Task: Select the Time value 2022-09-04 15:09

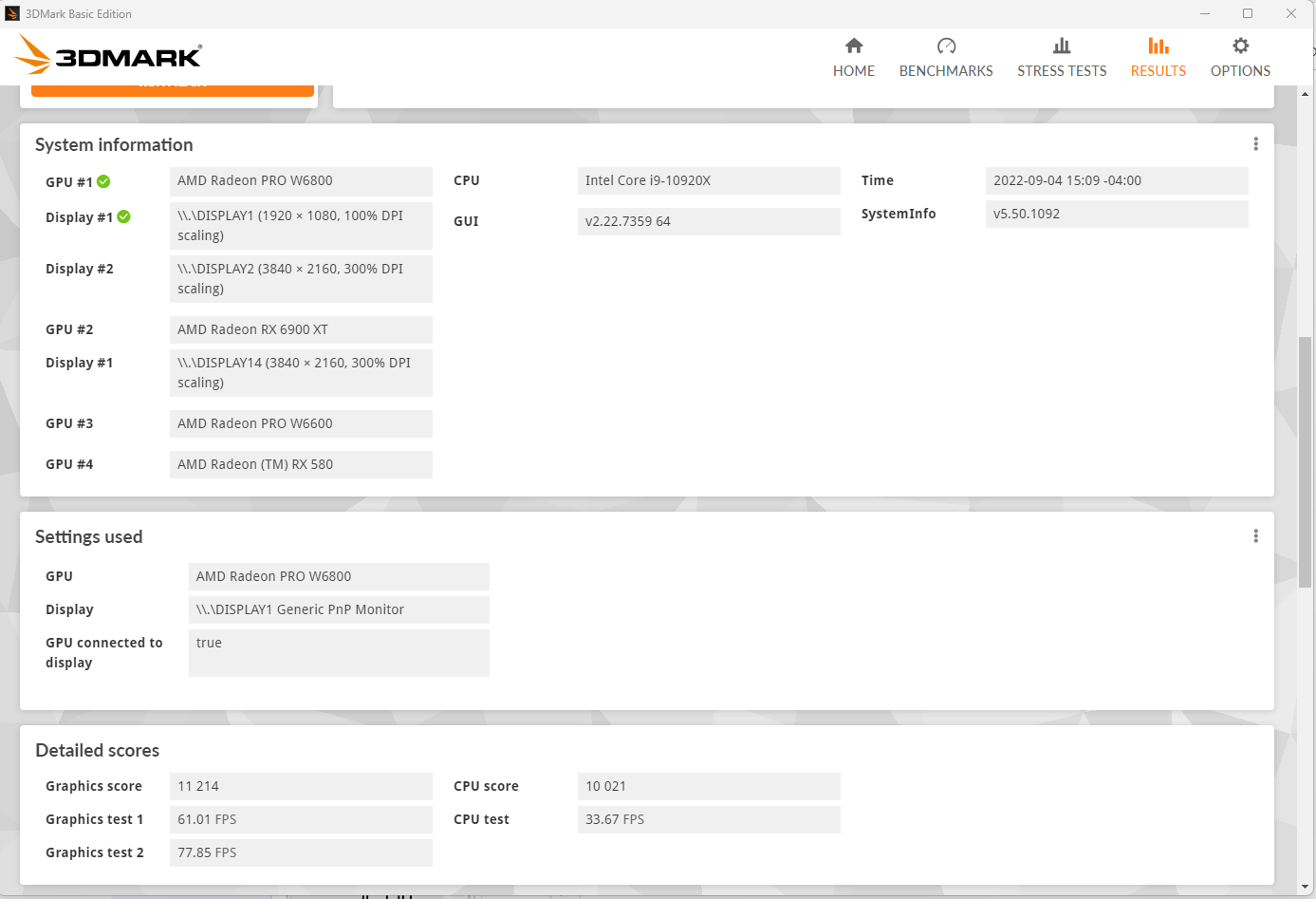Action: point(1117,181)
